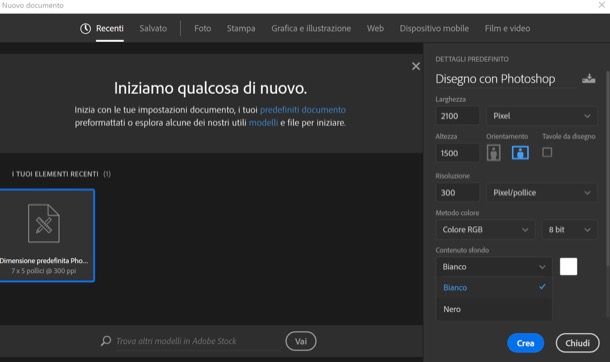Image resolution: width=610 pixels, height=362 pixels.
Task: Click the details panel vertical scrollbar
Action: [x=607, y=169]
